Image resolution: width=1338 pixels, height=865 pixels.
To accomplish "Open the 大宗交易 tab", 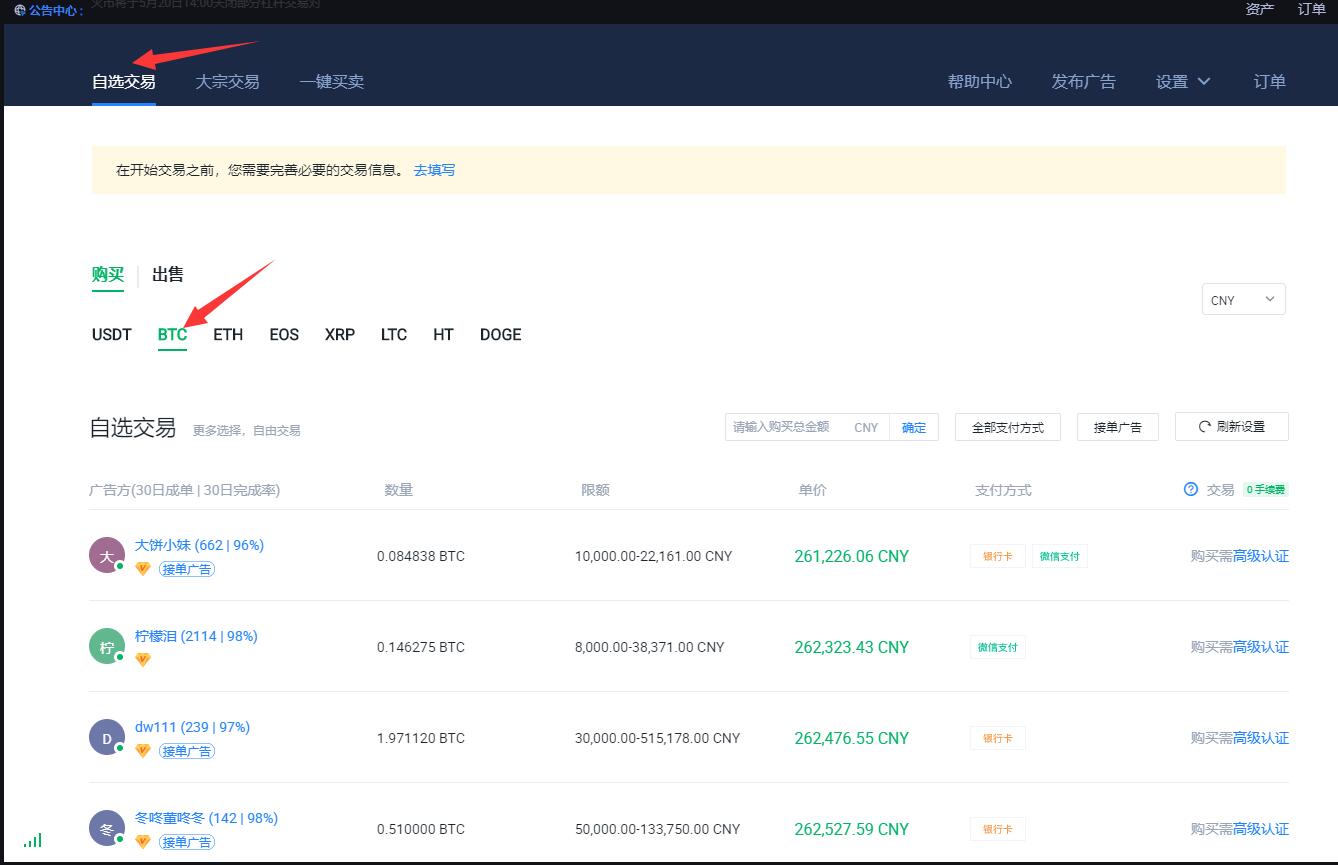I will click(x=227, y=82).
